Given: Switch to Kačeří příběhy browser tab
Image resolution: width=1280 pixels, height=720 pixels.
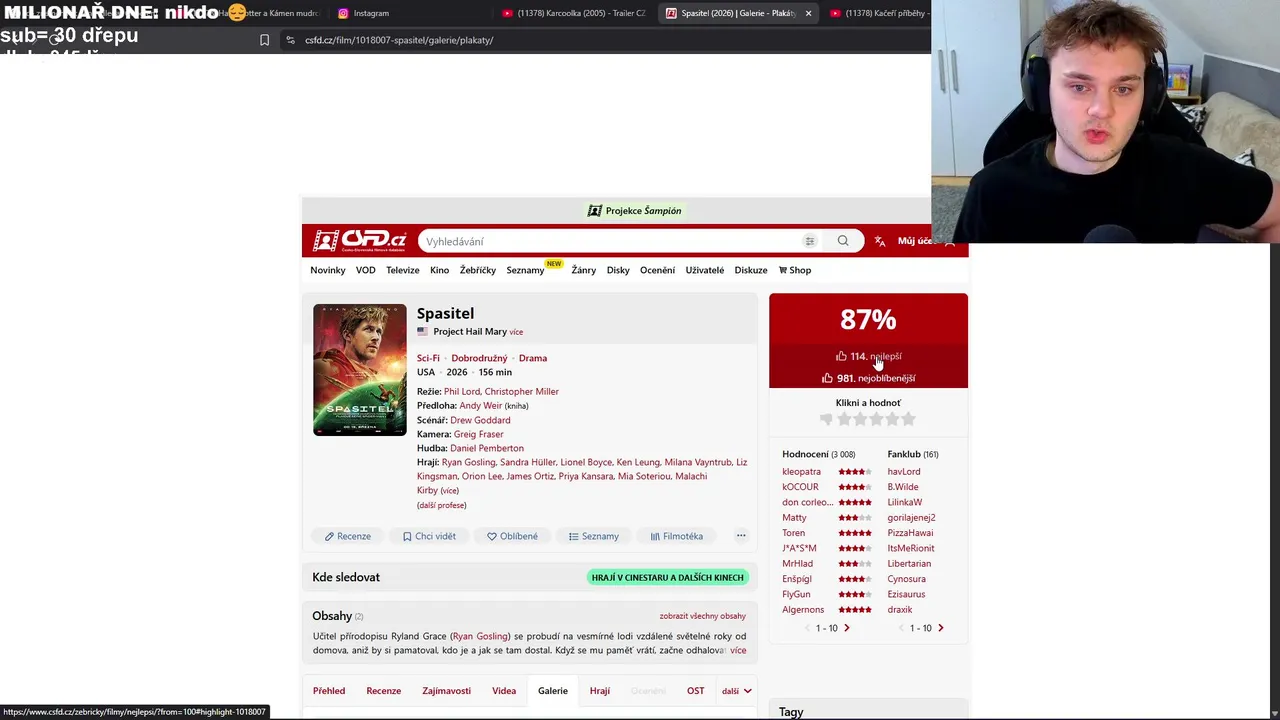Looking at the screenshot, I should click(878, 13).
